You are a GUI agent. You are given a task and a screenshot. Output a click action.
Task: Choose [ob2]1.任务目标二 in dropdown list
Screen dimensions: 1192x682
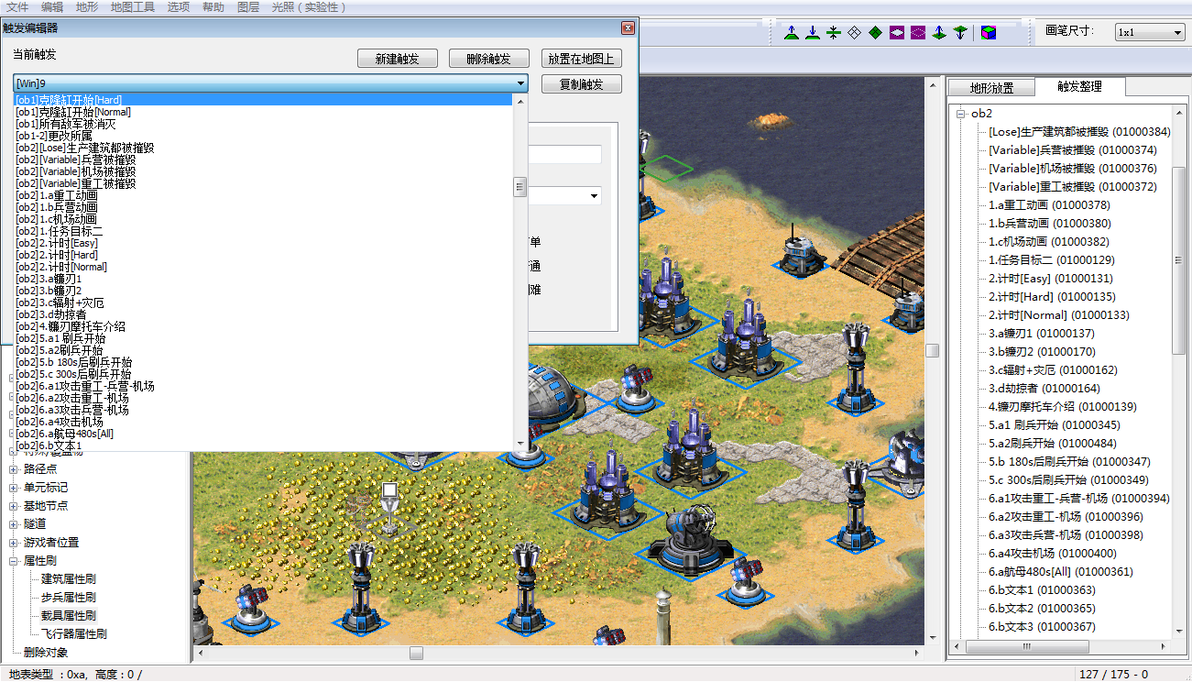(263, 231)
